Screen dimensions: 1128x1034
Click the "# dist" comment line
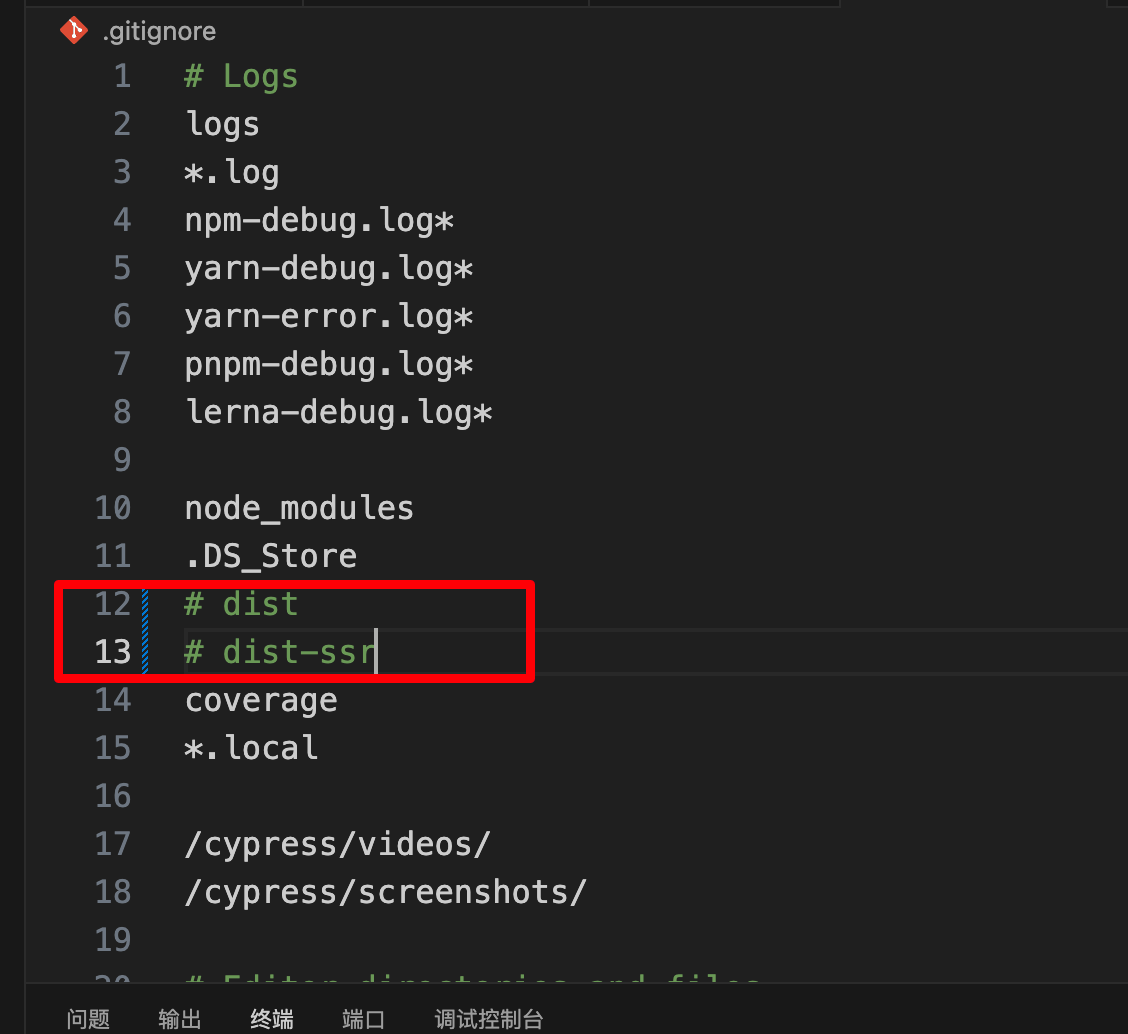click(241, 604)
